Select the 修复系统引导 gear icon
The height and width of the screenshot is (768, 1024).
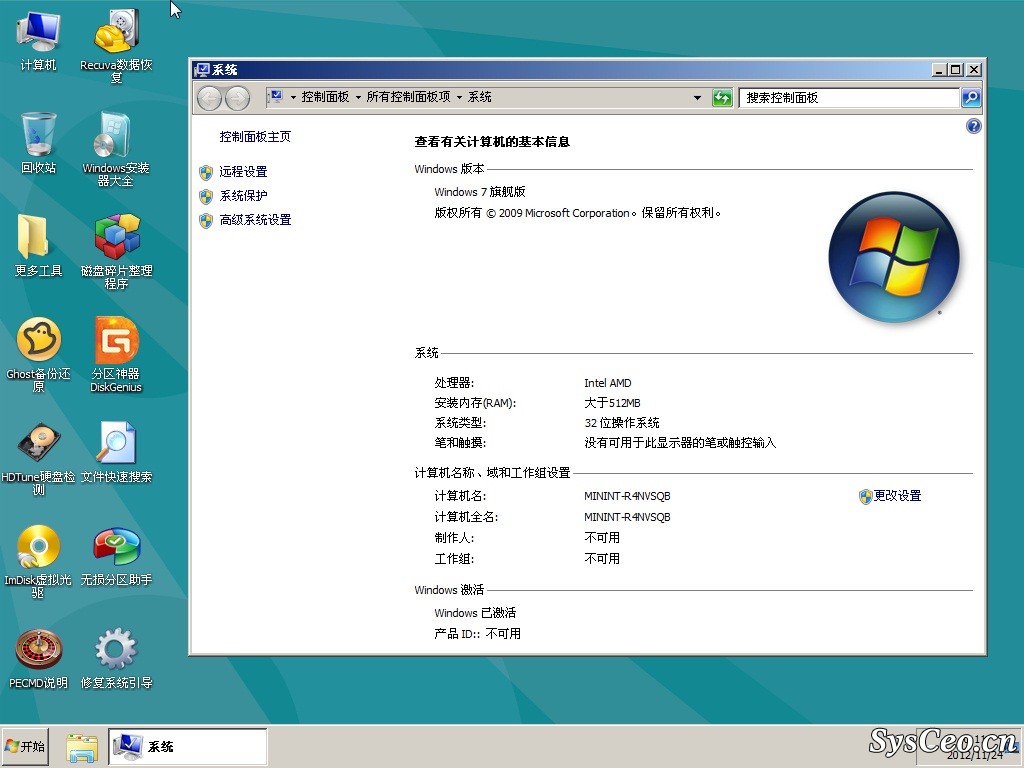pyautogui.click(x=116, y=658)
